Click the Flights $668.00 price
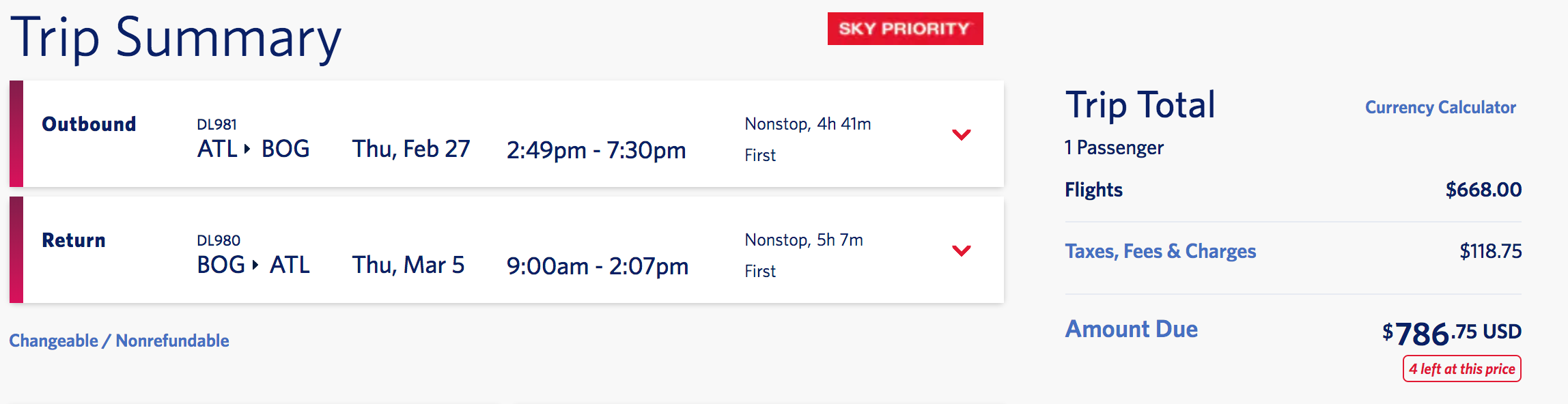 click(1483, 190)
